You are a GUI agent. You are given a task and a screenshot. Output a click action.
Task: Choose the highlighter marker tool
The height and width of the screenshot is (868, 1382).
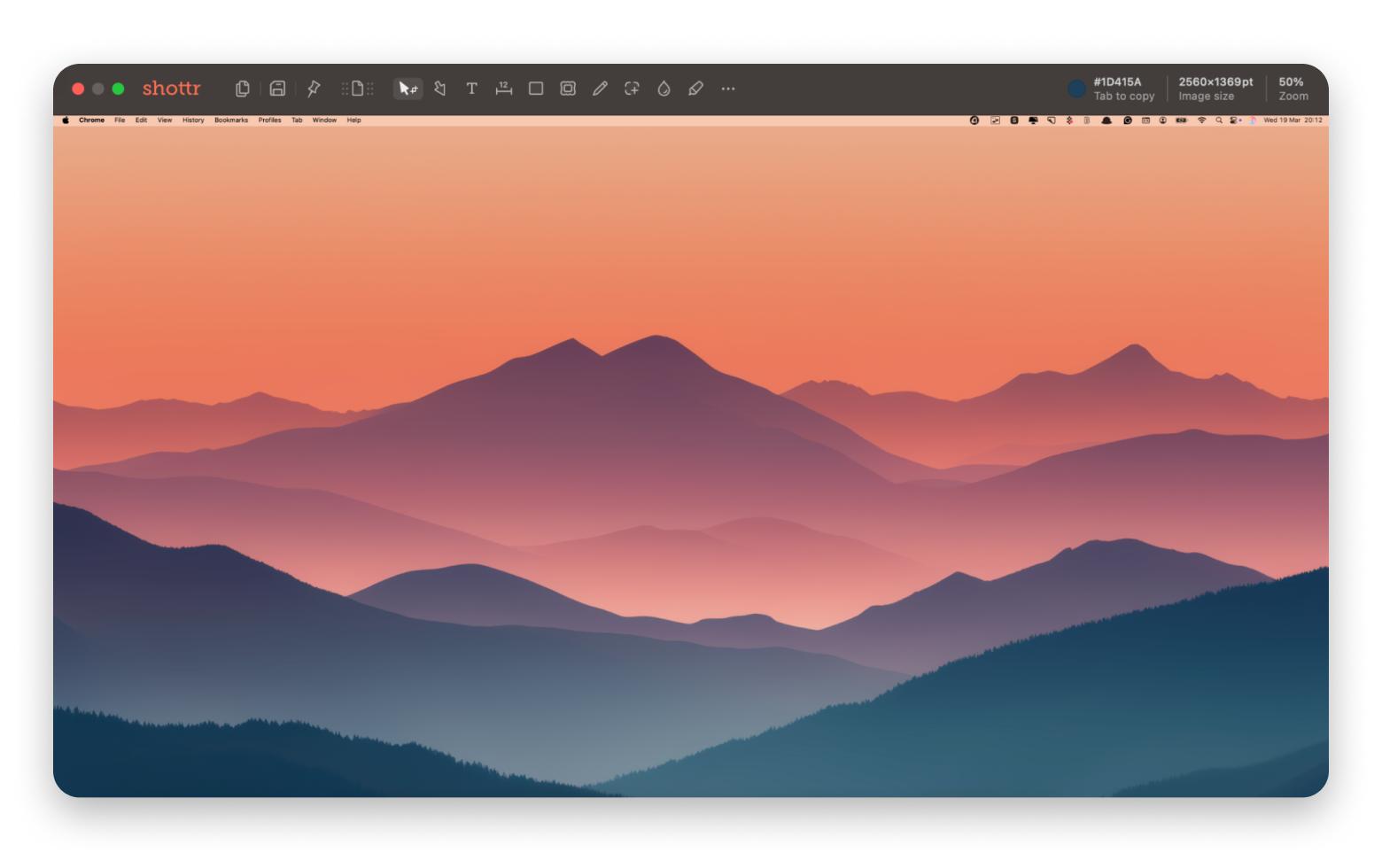(x=695, y=89)
